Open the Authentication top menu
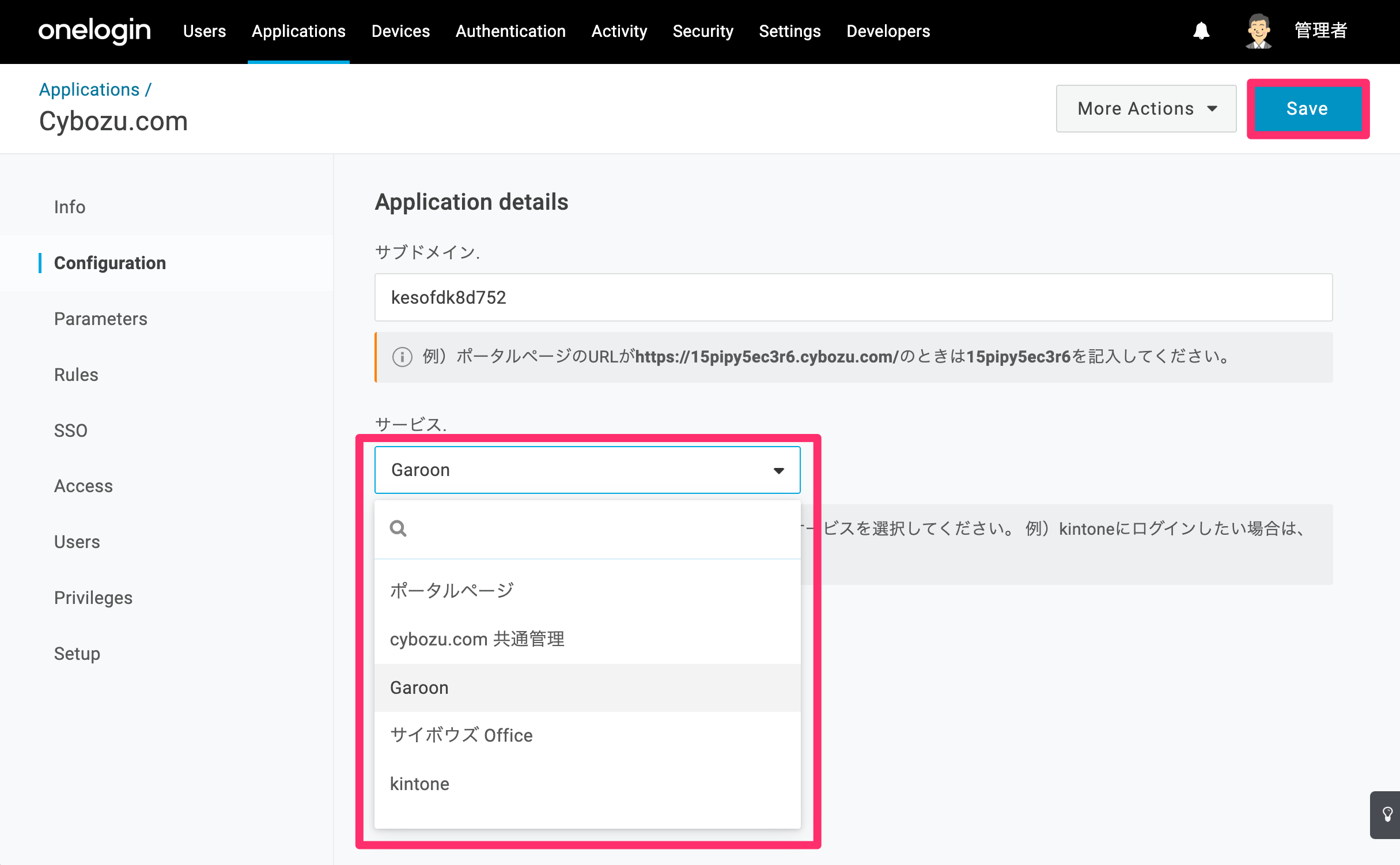The image size is (1400, 865). click(510, 31)
